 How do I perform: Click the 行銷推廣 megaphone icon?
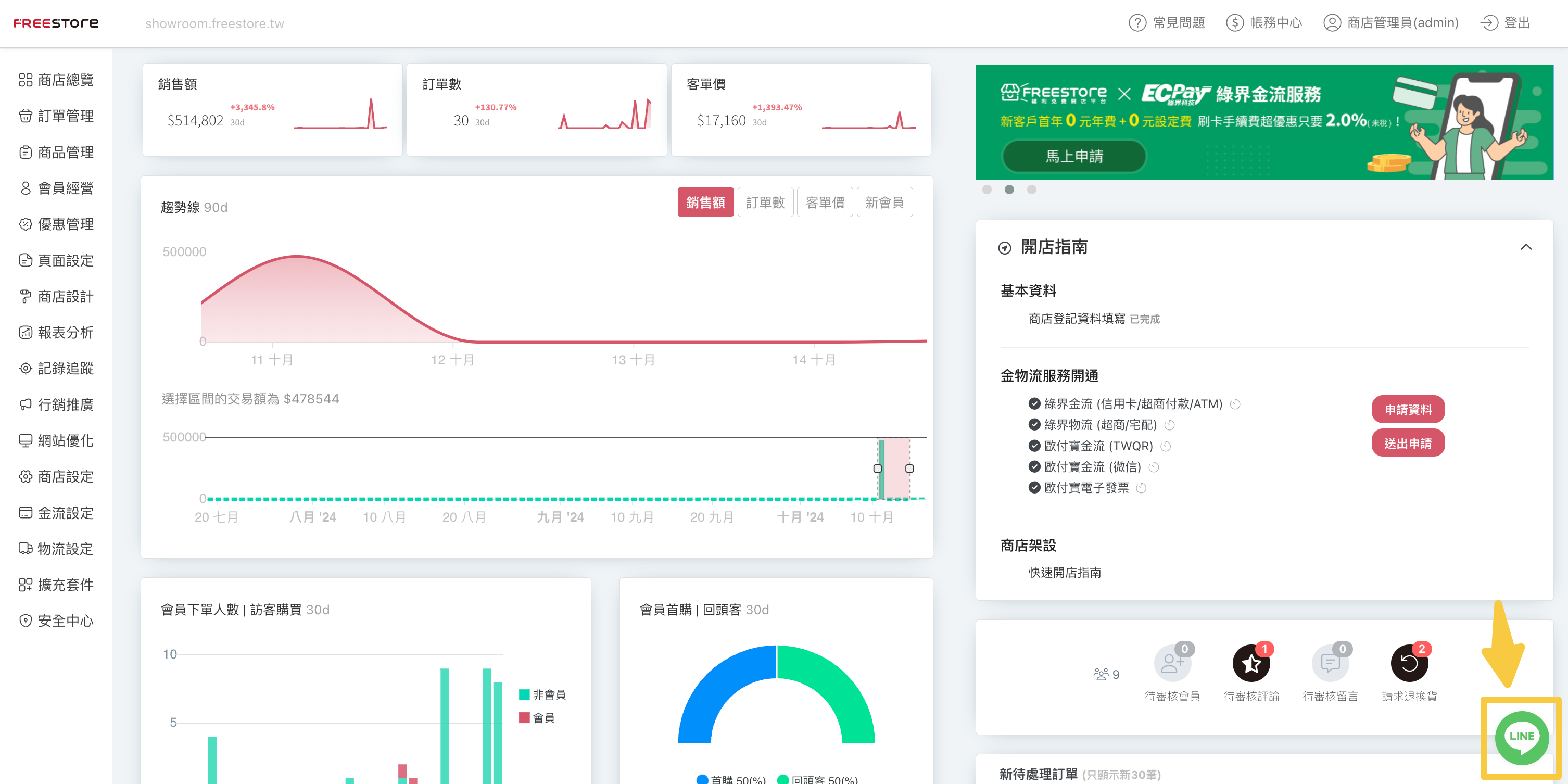coord(26,405)
